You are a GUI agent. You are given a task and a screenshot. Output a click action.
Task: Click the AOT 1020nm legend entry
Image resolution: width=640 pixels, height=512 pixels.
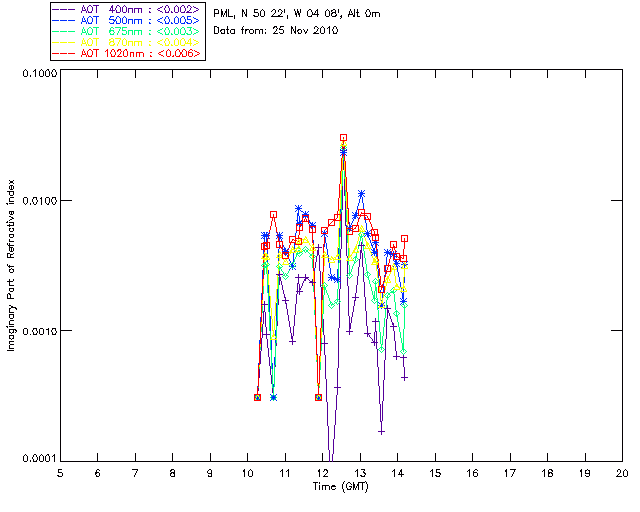(x=126, y=53)
